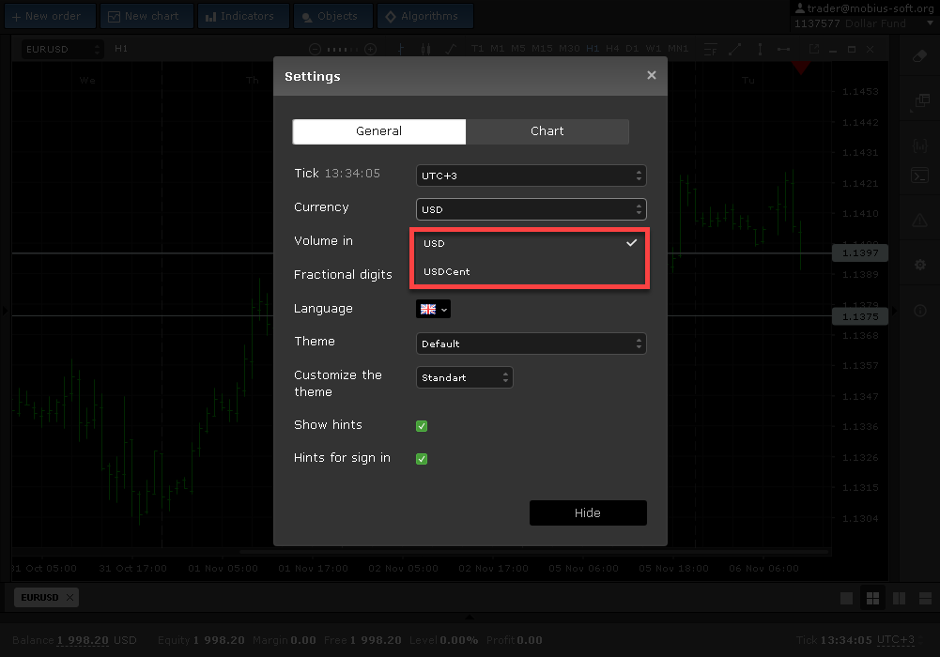
Task: Select the horizontal line drawing tool
Action: pyautogui.click(x=784, y=49)
